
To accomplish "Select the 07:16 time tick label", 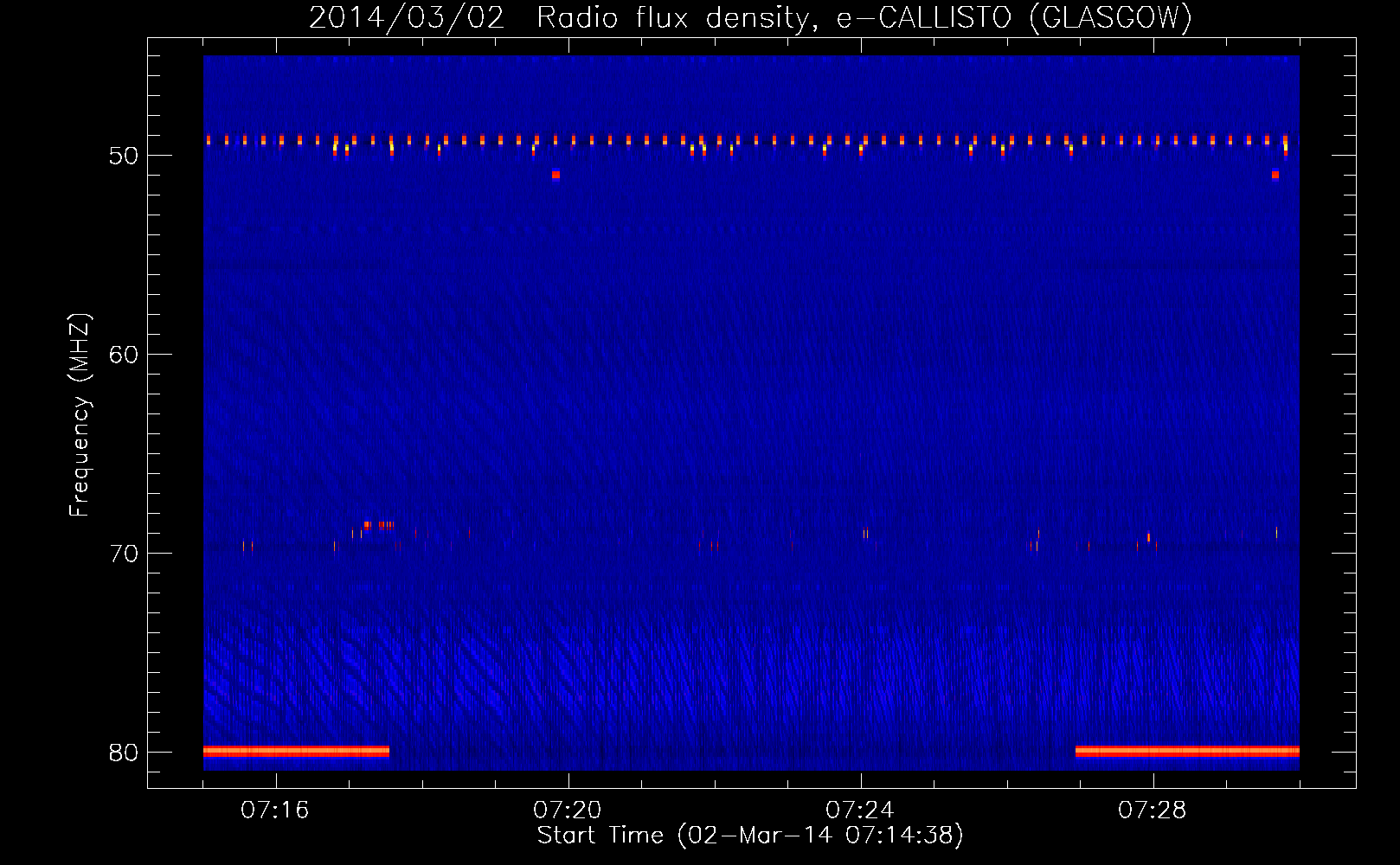I will [275, 811].
